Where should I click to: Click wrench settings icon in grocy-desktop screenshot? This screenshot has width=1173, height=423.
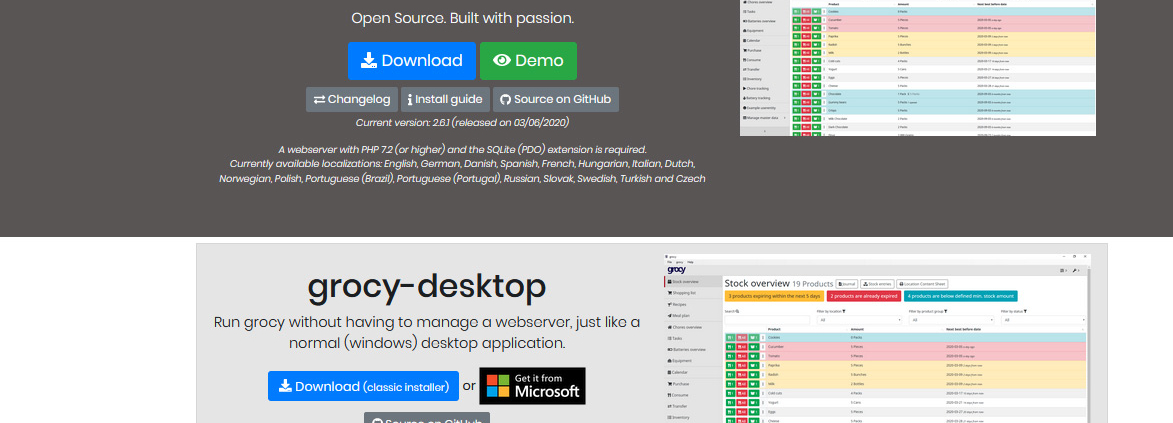[1075, 270]
